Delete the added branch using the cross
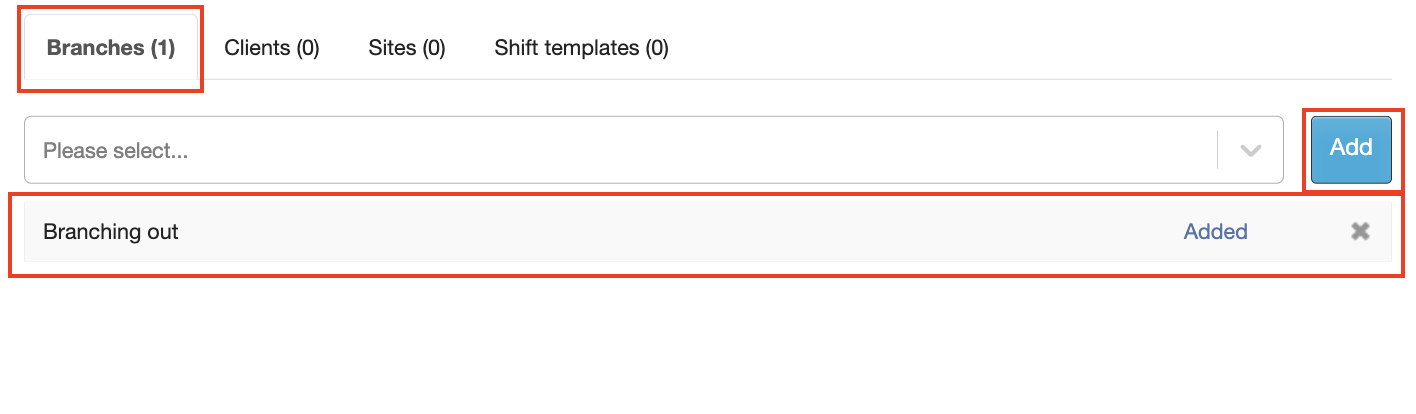The height and width of the screenshot is (414, 1416). [1359, 232]
